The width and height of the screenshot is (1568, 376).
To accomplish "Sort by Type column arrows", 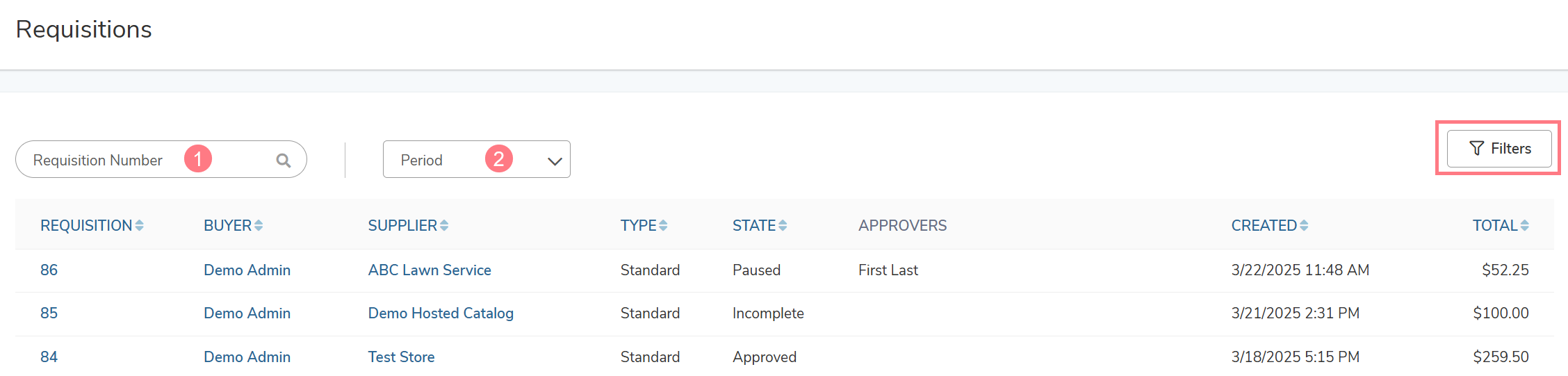I will [663, 226].
